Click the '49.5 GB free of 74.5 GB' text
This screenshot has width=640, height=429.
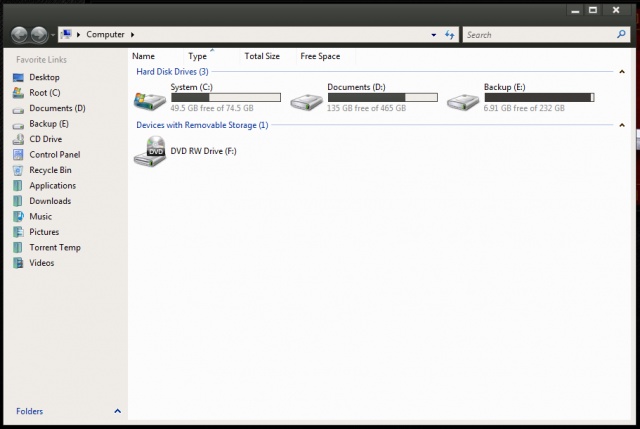[212, 108]
